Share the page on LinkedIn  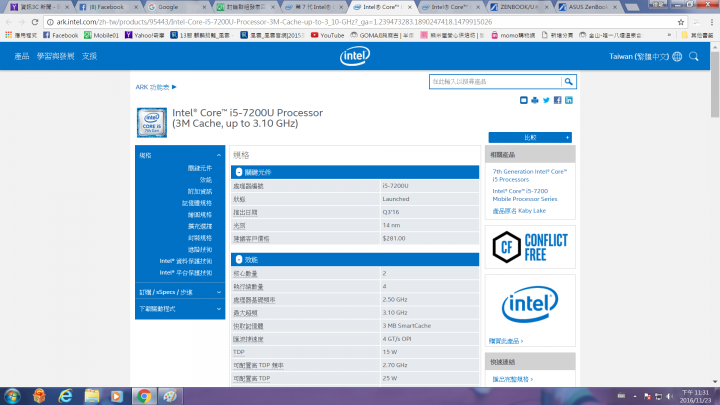click(569, 100)
